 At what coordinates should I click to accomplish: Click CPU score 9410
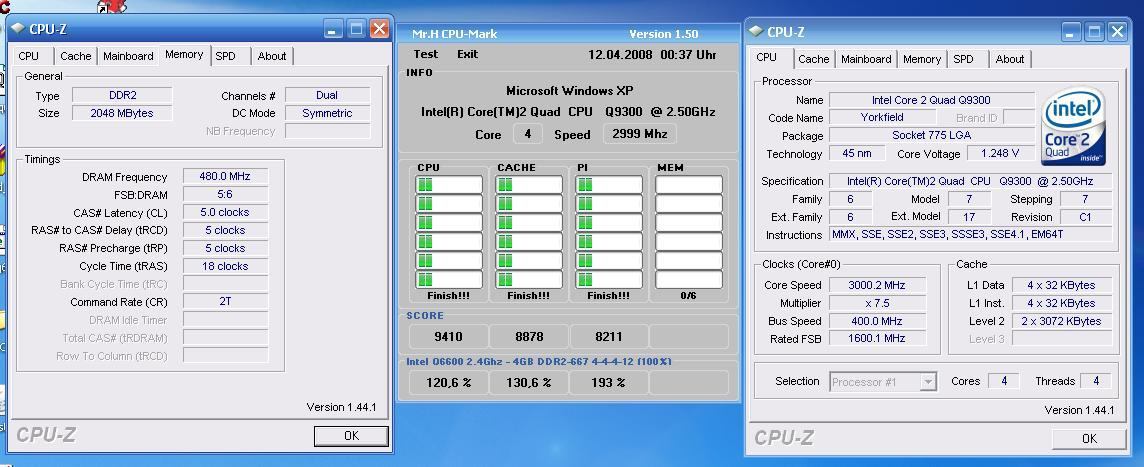tap(448, 336)
